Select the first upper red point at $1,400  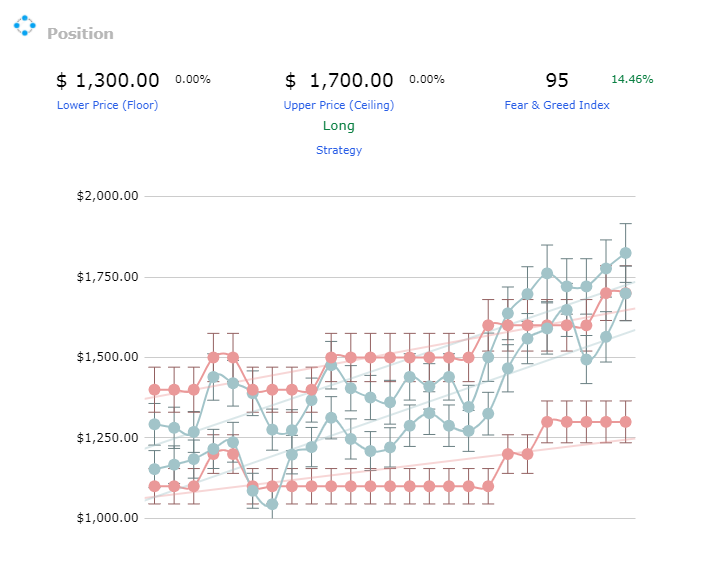(154, 390)
